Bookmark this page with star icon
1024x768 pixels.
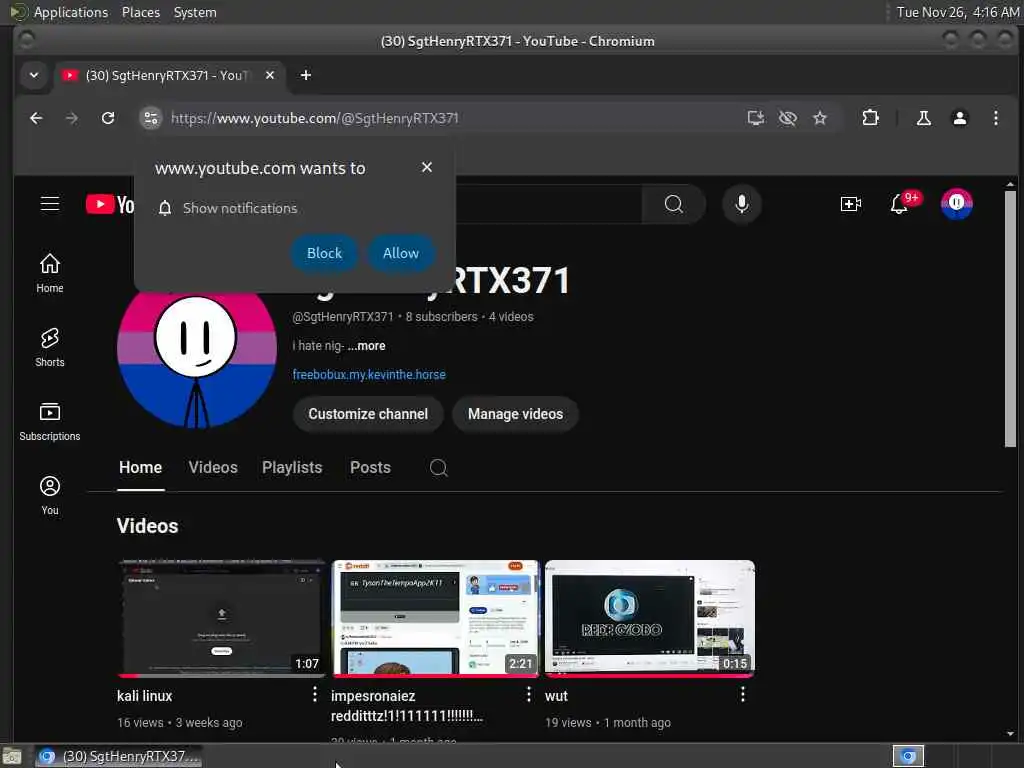820,118
